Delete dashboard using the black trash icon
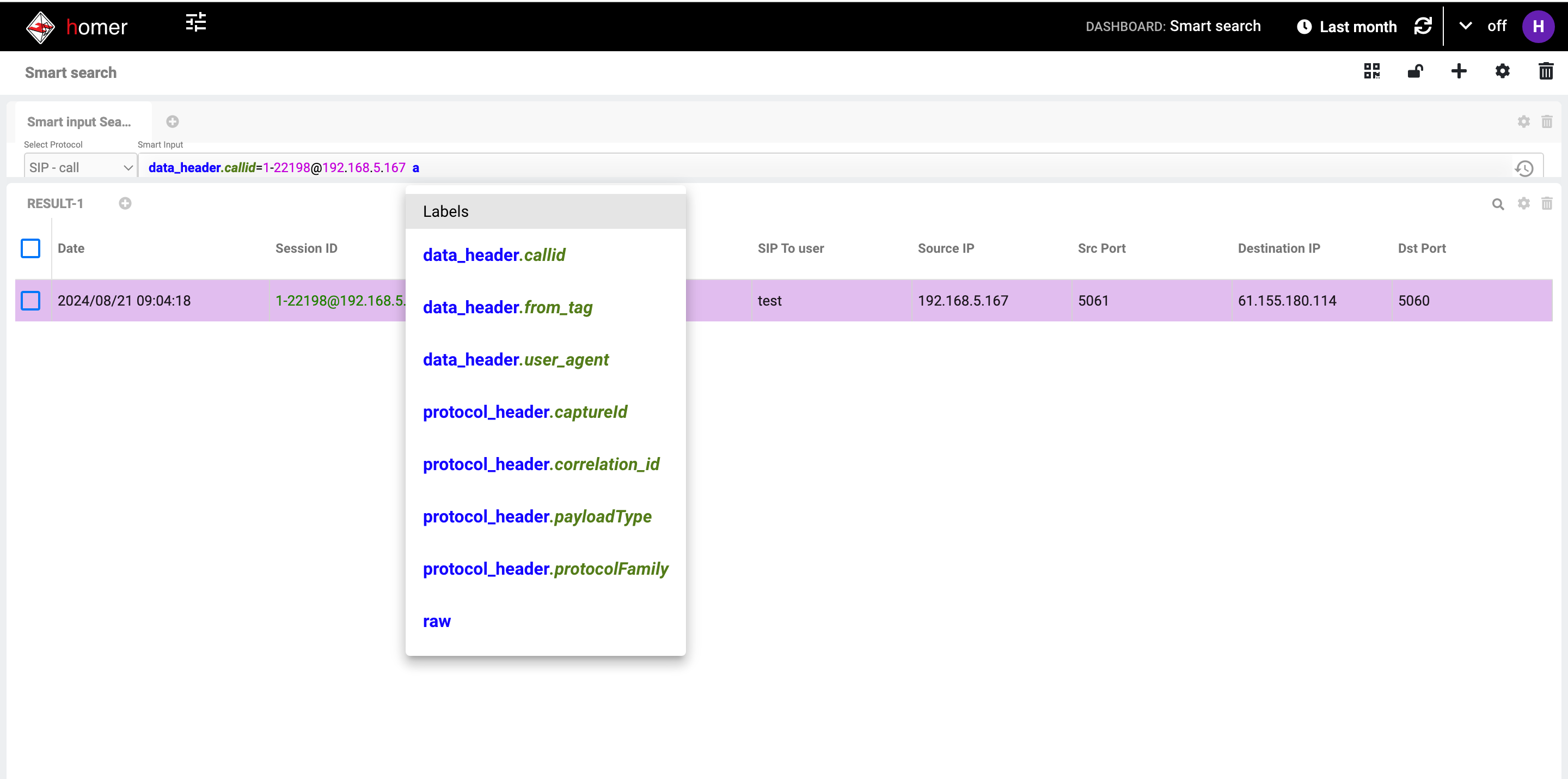Image resolution: width=1568 pixels, height=779 pixels. click(1546, 71)
